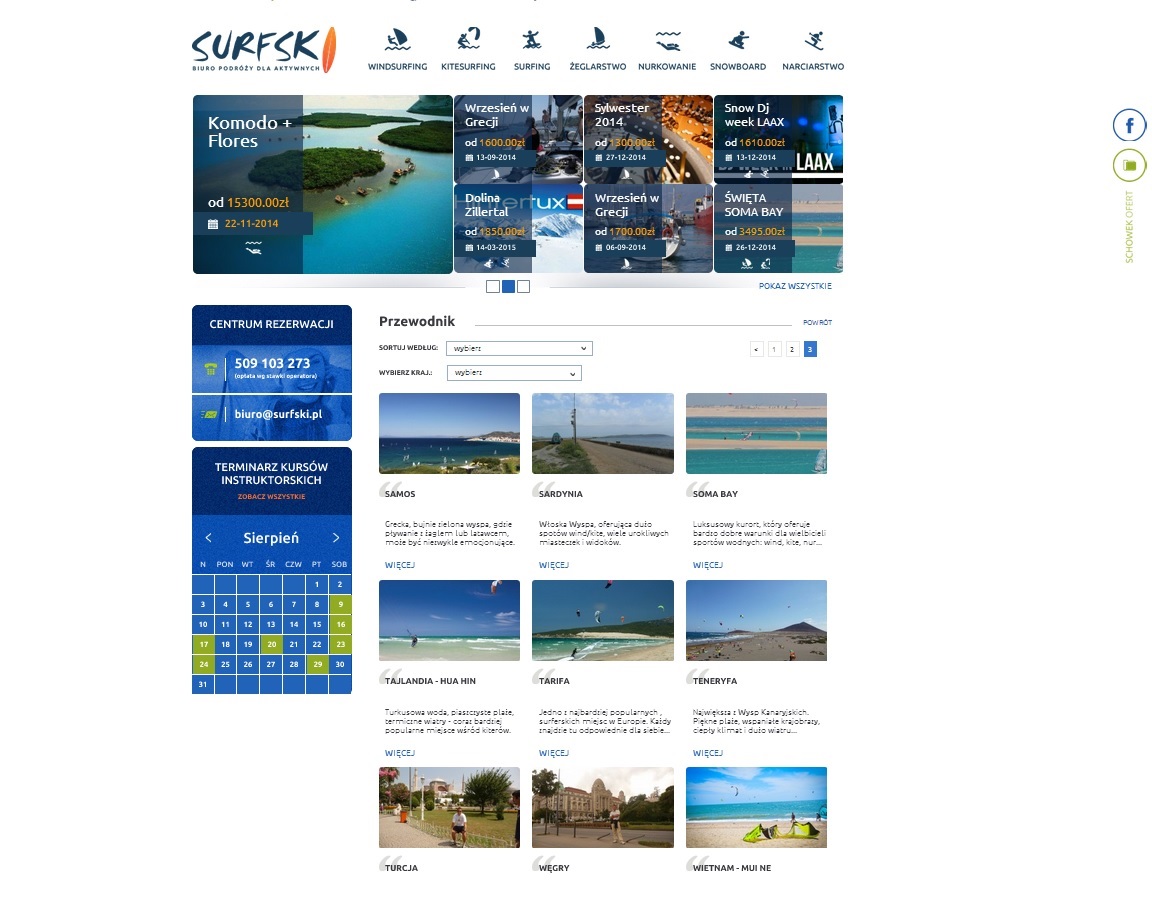
Task: Open the Narciarstwo skiing icon
Action: [813, 40]
